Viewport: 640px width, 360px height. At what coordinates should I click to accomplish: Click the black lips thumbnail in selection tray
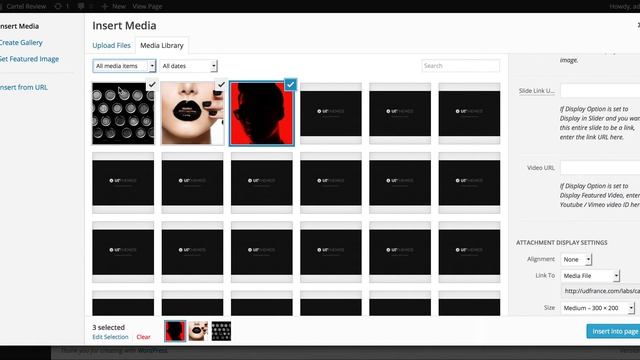coord(198,331)
